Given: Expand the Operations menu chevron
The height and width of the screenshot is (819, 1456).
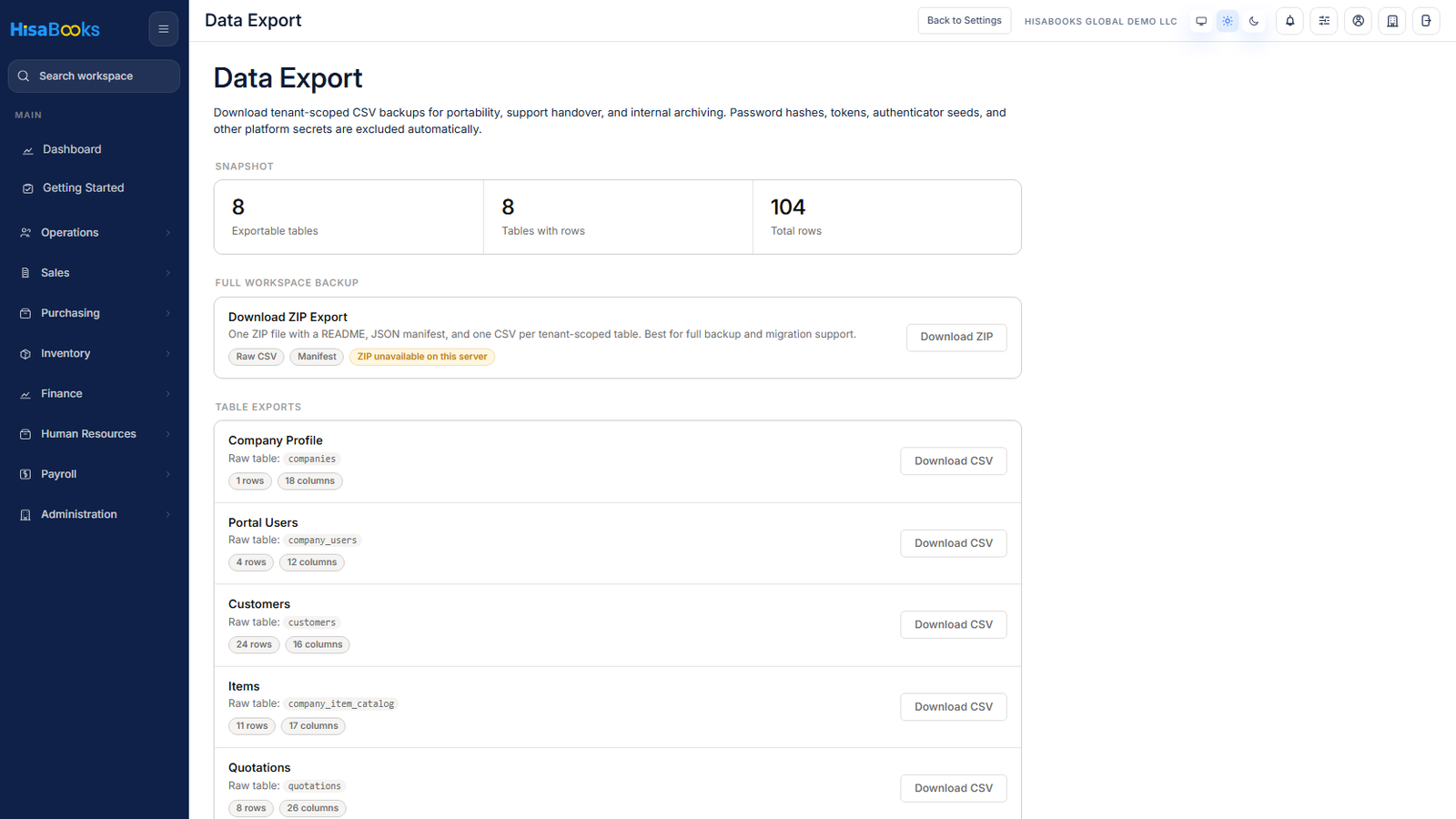Looking at the screenshot, I should (x=168, y=233).
